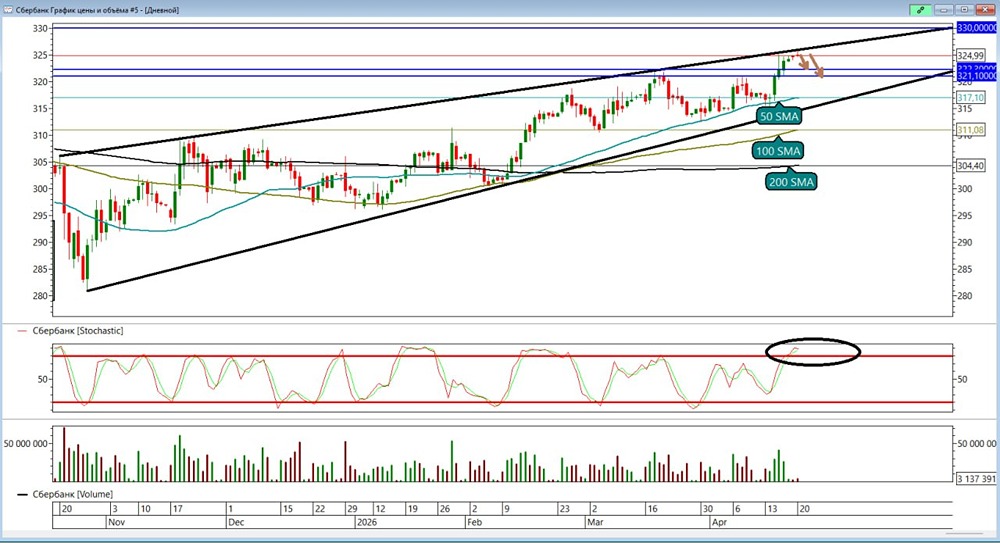
Task: Select the '200 SMA' callout label
Action: pyautogui.click(x=791, y=182)
